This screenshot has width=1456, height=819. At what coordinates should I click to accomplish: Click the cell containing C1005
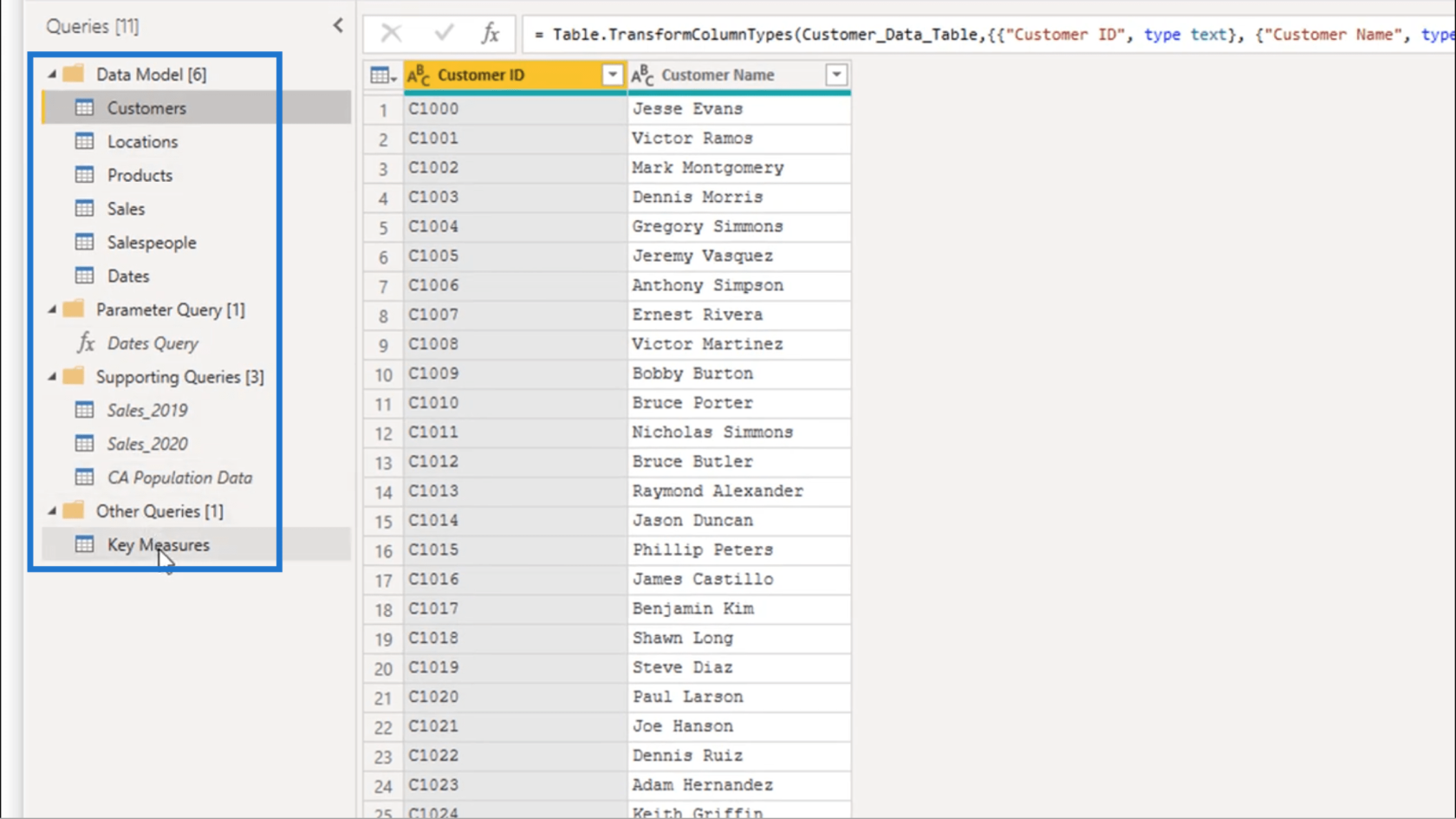[515, 256]
